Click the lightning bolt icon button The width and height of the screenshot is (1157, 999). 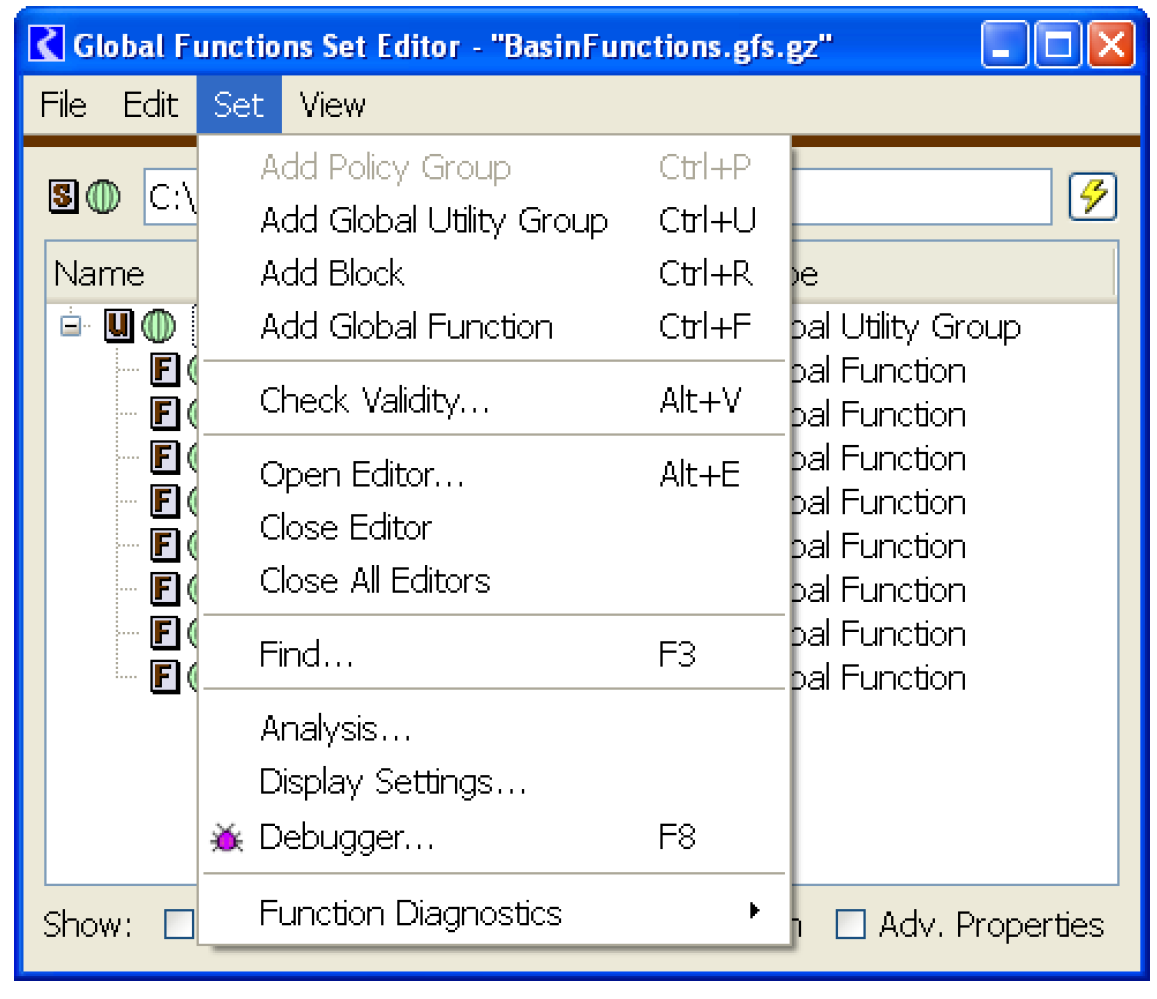pos(1093,196)
